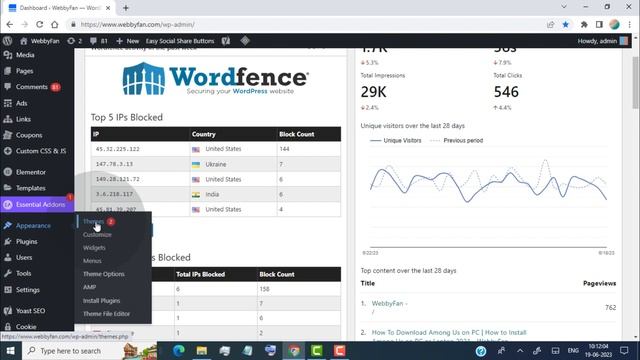Screen dimensions: 640x360
Task: Open Chrome three-dot menu
Action: click(630, 24)
